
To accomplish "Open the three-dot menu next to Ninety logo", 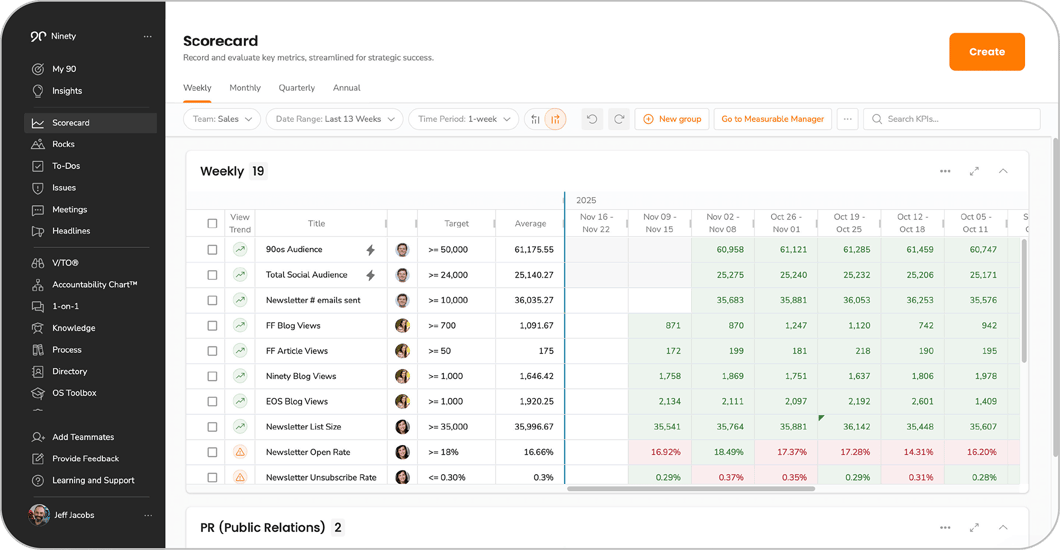I will click(147, 36).
